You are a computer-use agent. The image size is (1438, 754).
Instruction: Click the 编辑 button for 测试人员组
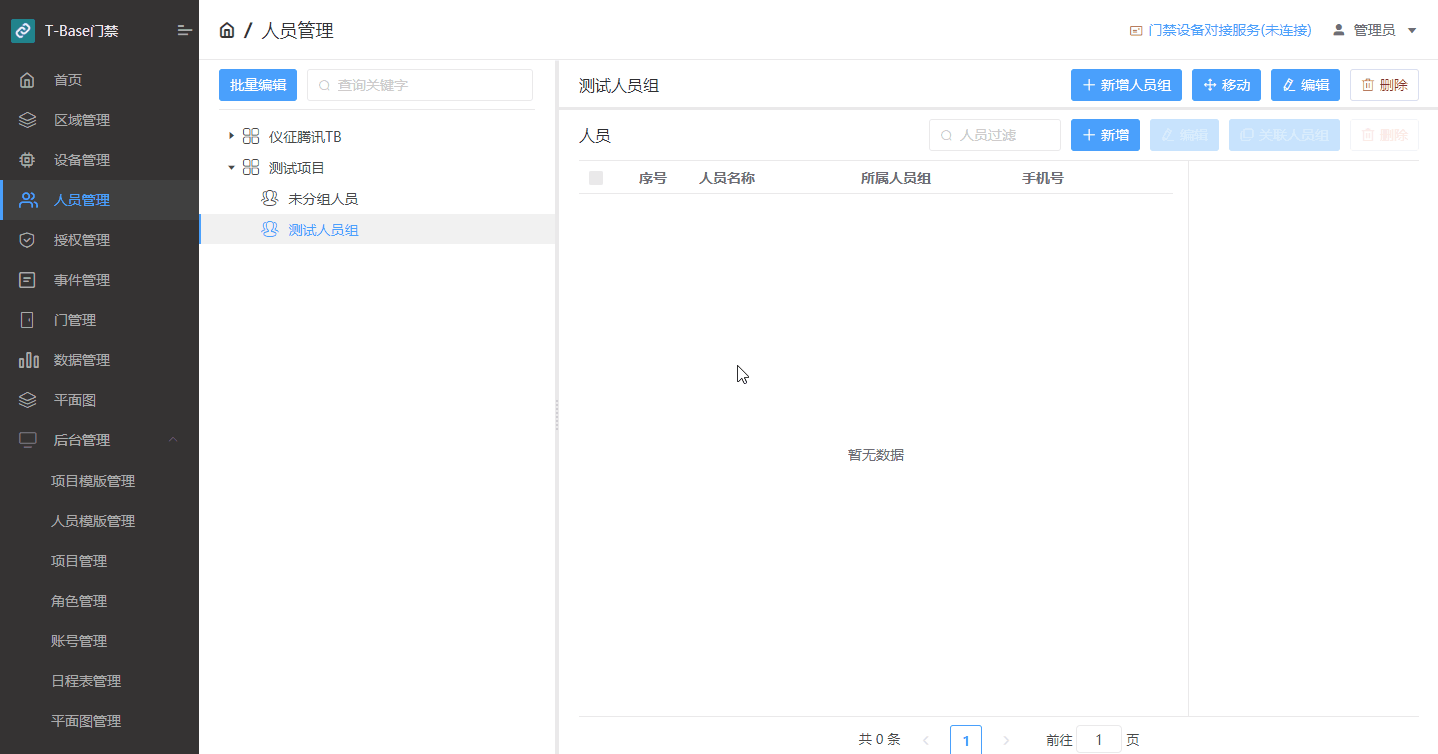(x=1305, y=85)
